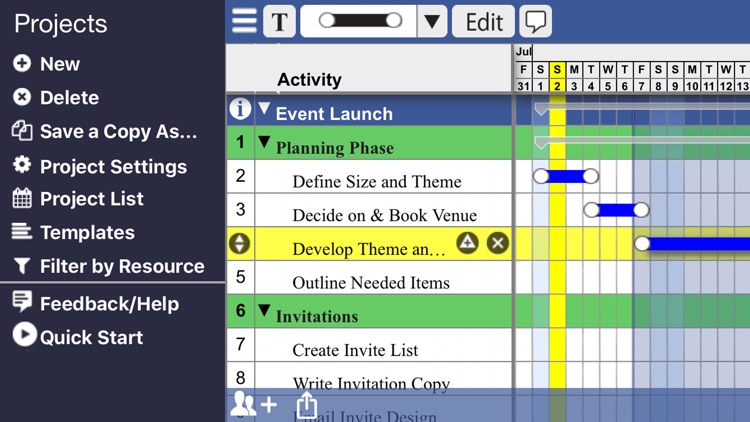Click the move up/down arrows on row

(240, 243)
